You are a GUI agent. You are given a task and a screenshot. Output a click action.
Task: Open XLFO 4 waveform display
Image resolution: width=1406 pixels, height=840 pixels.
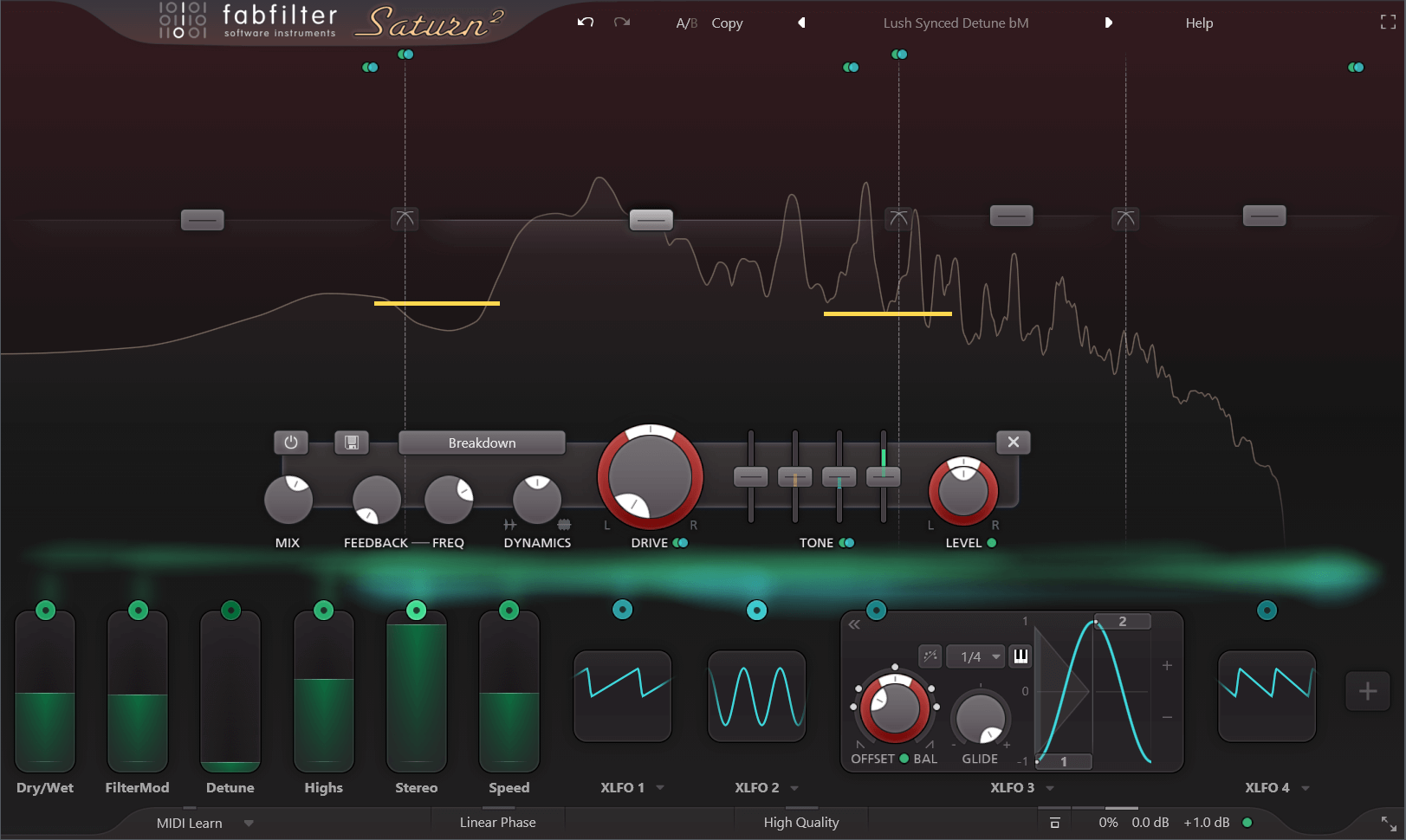coord(1267,696)
